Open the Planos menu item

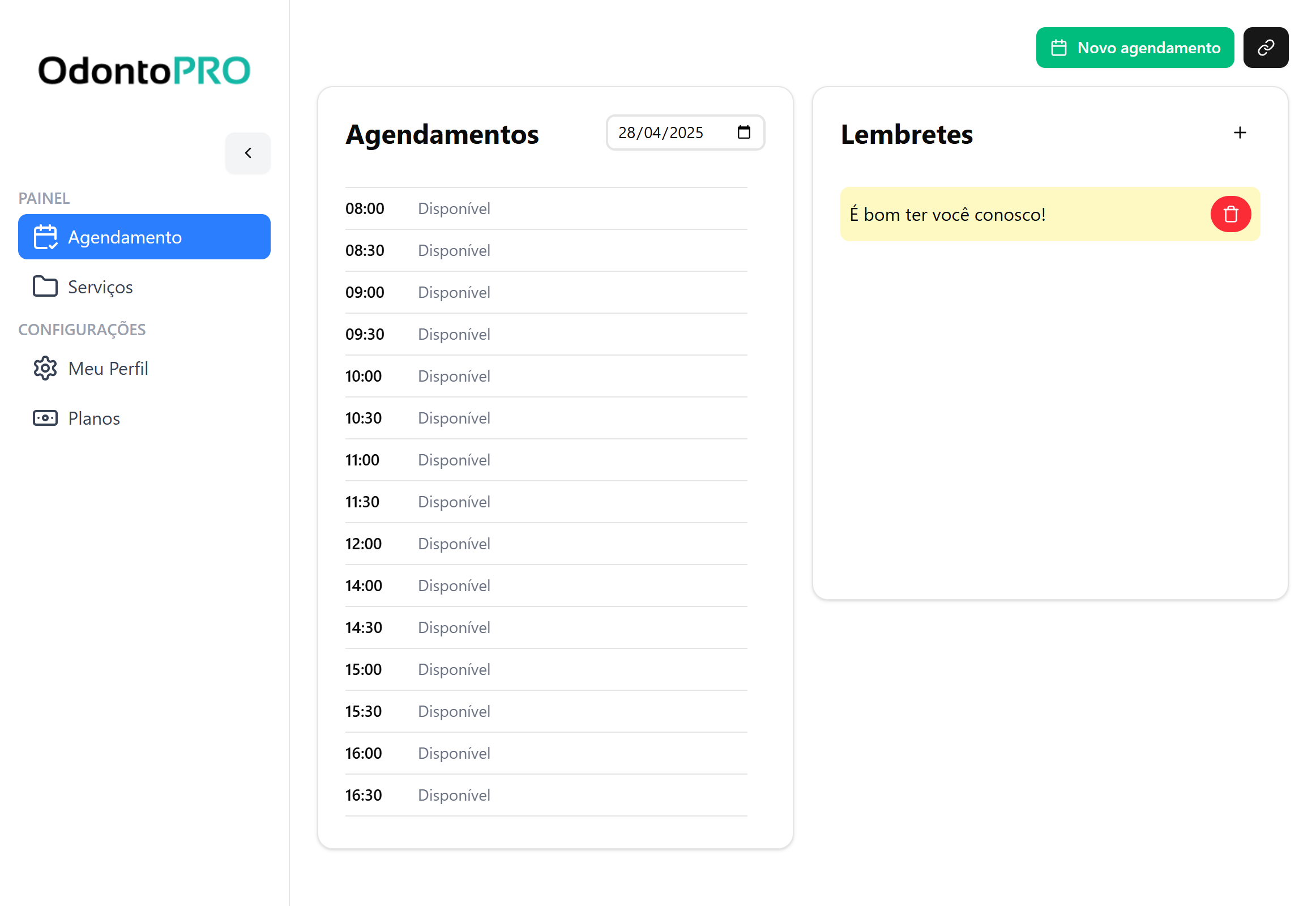(93, 418)
